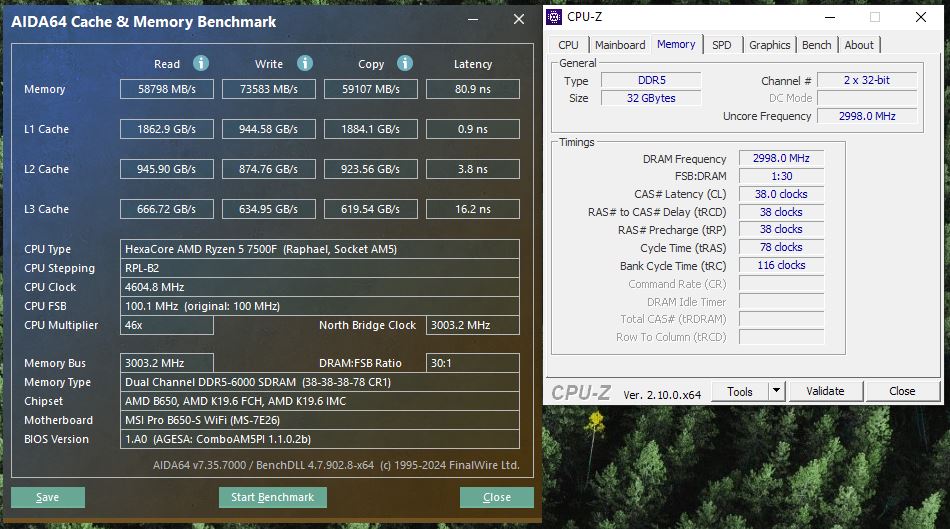The width and height of the screenshot is (950, 529).
Task: Switch to the CPU tab in CPU-Z
Action: point(568,45)
